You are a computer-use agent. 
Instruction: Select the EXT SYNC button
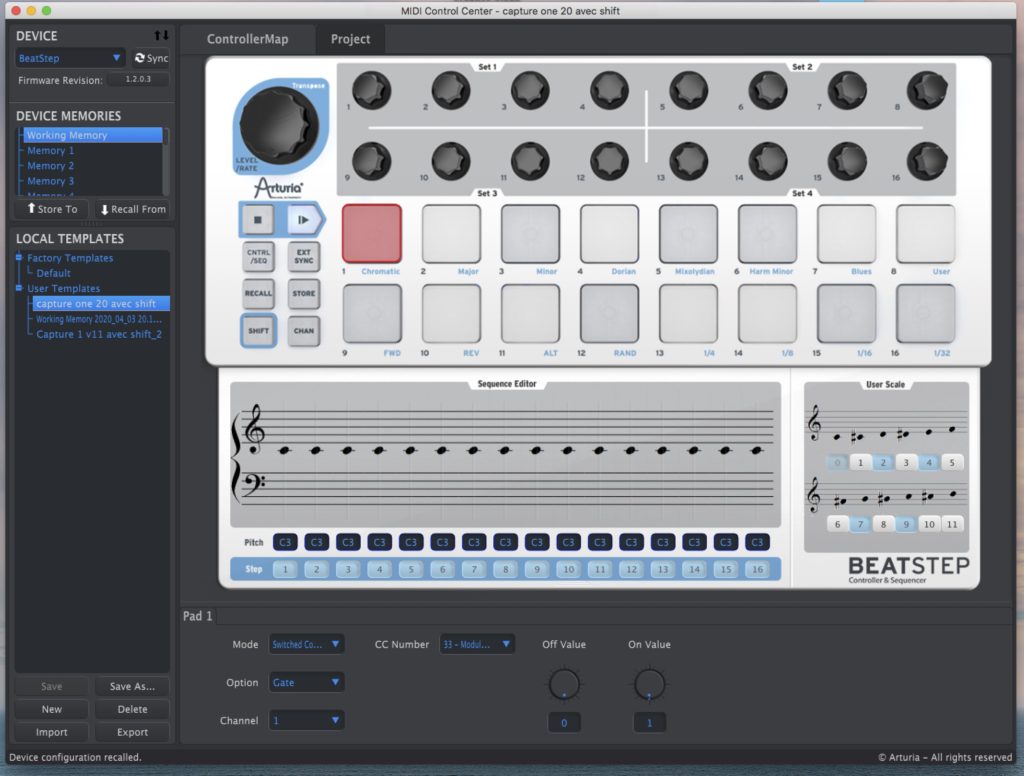[304, 257]
